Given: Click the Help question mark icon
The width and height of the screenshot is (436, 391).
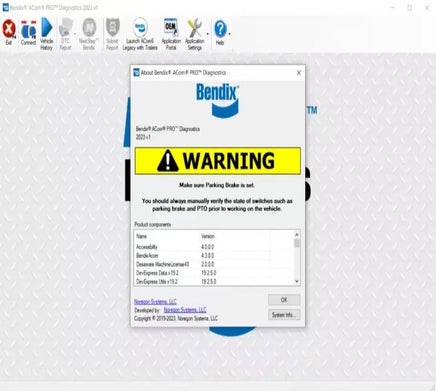Looking at the screenshot, I should 220,32.
